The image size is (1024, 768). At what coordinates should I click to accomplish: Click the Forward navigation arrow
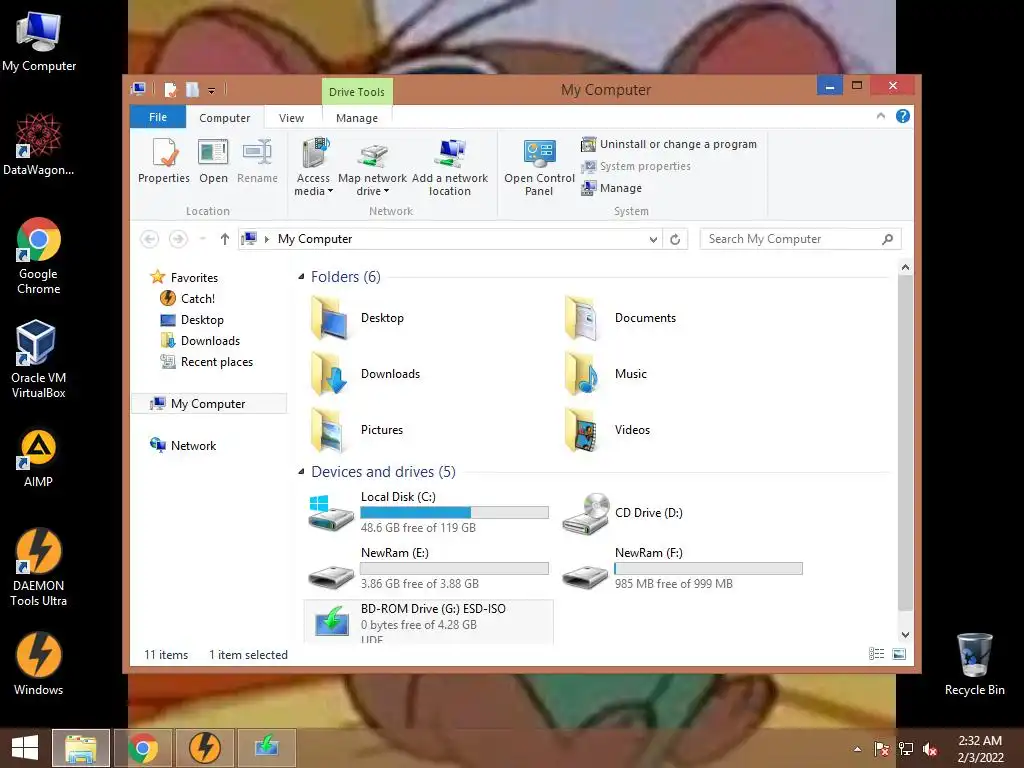pyautogui.click(x=178, y=239)
